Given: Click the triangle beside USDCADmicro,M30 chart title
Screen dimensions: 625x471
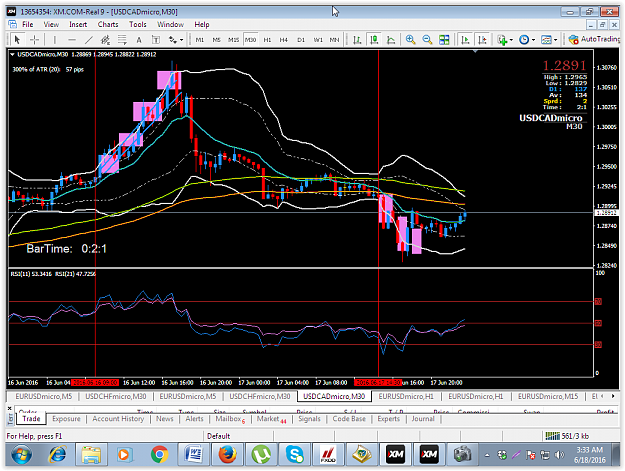Looking at the screenshot, I should (x=12, y=54).
